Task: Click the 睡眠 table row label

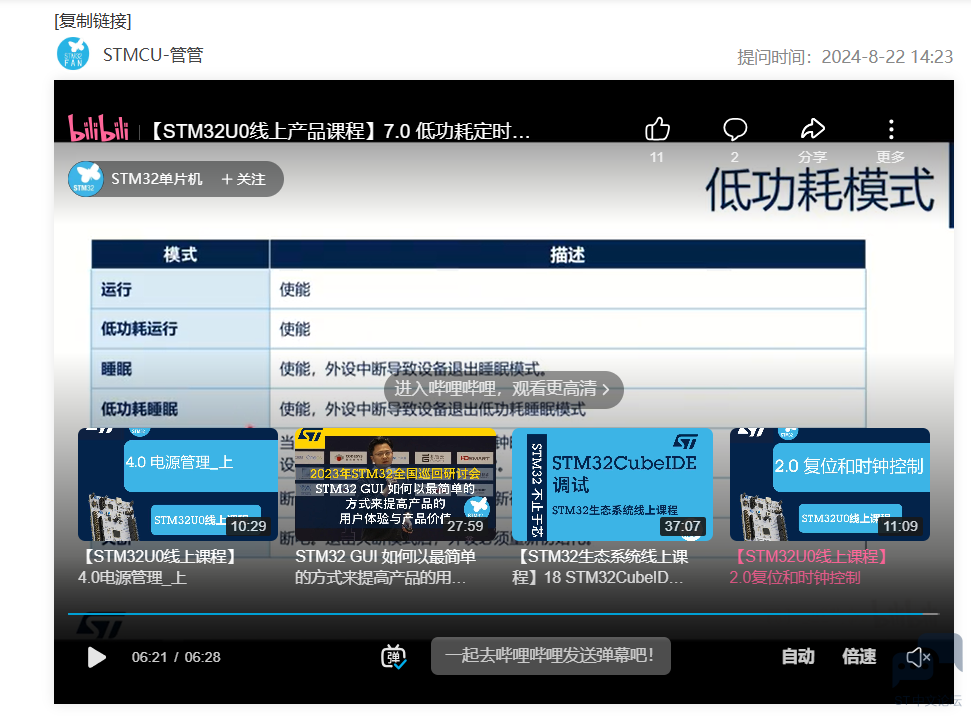Action: 116,369
